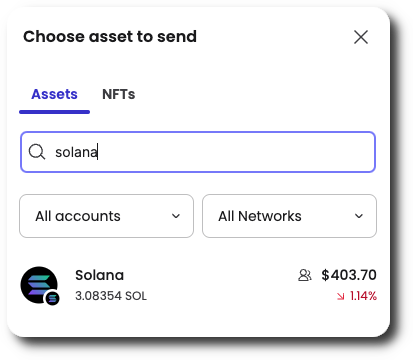Close the Choose asset dialog
The width and height of the screenshot is (413, 360).
[361, 37]
